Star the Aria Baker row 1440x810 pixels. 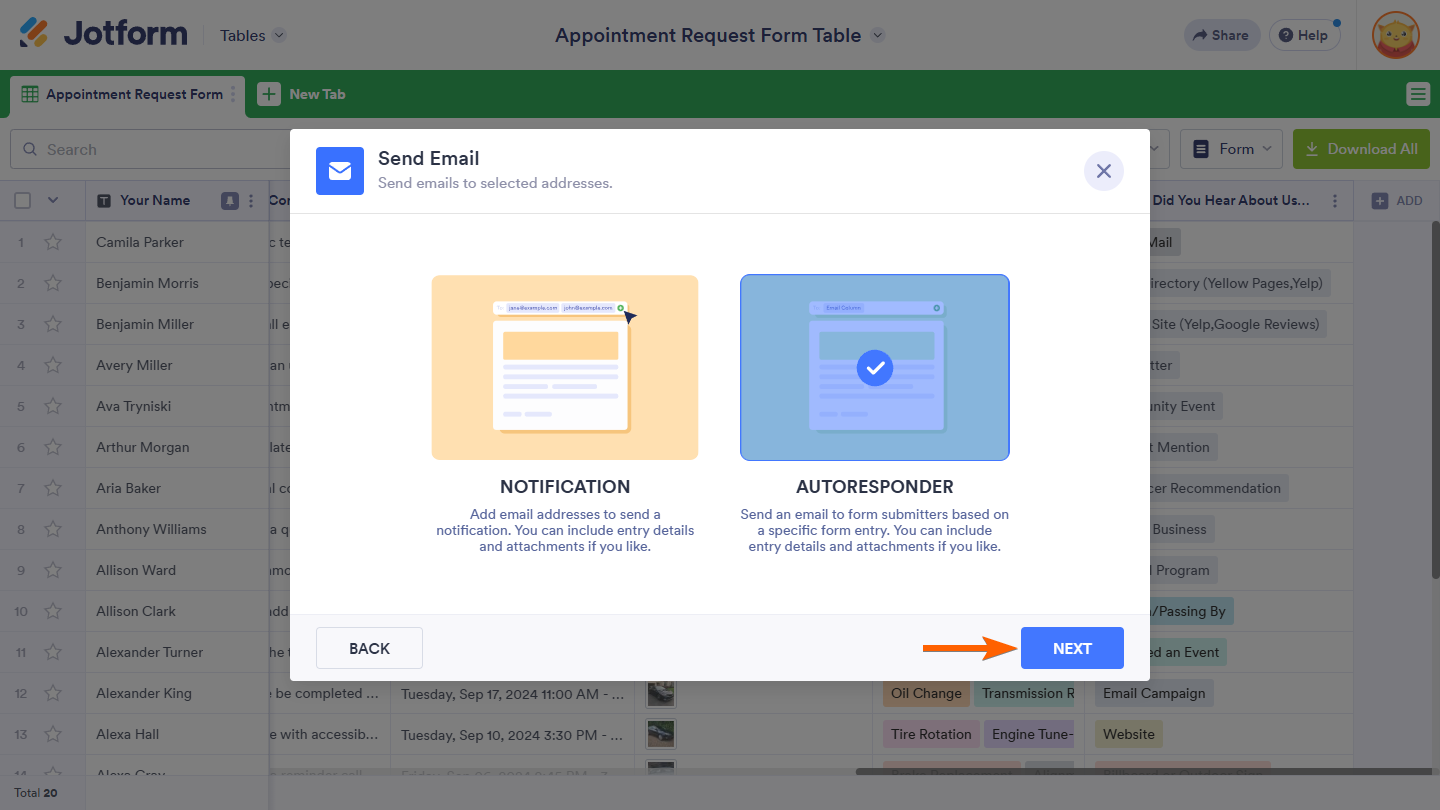click(x=53, y=488)
